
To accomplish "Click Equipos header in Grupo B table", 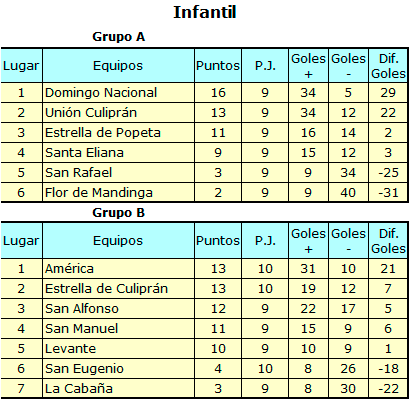I will point(118,240).
